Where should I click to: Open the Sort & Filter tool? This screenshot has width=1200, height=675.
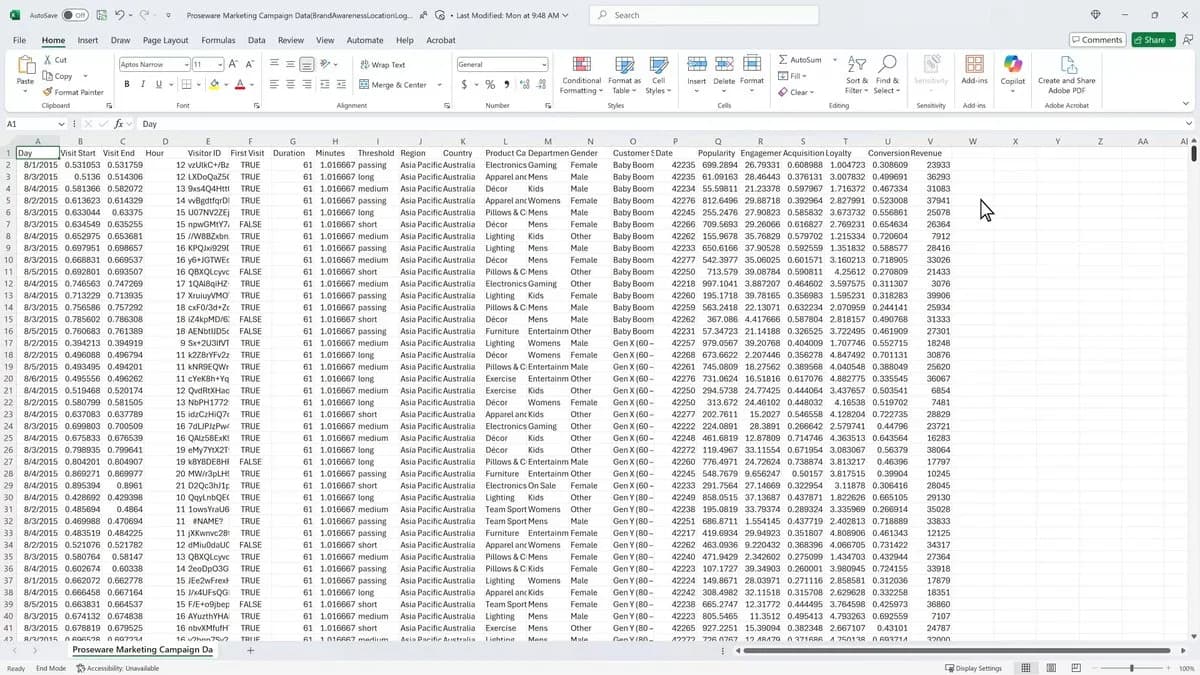(857, 75)
